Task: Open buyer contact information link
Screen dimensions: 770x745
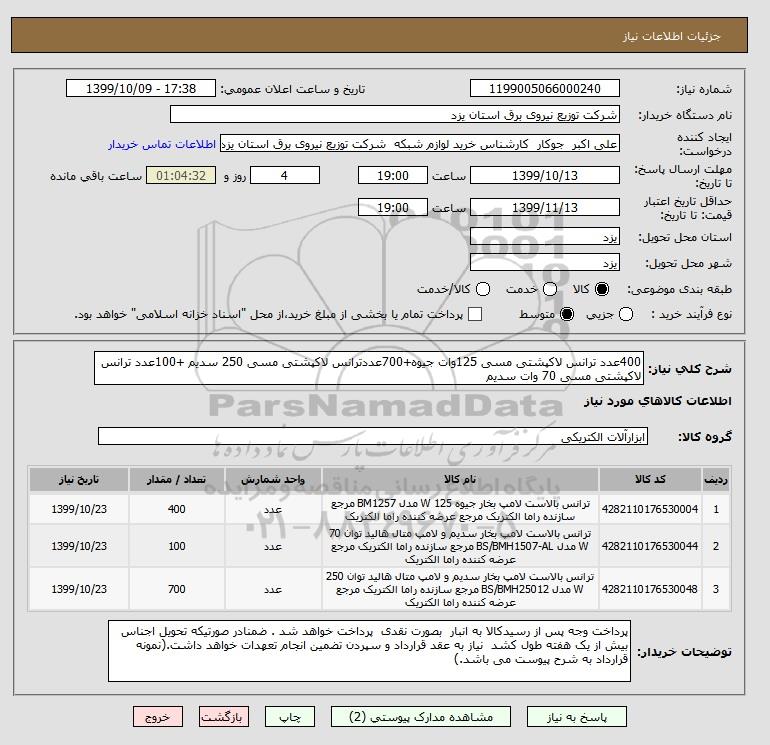Action: [162, 144]
